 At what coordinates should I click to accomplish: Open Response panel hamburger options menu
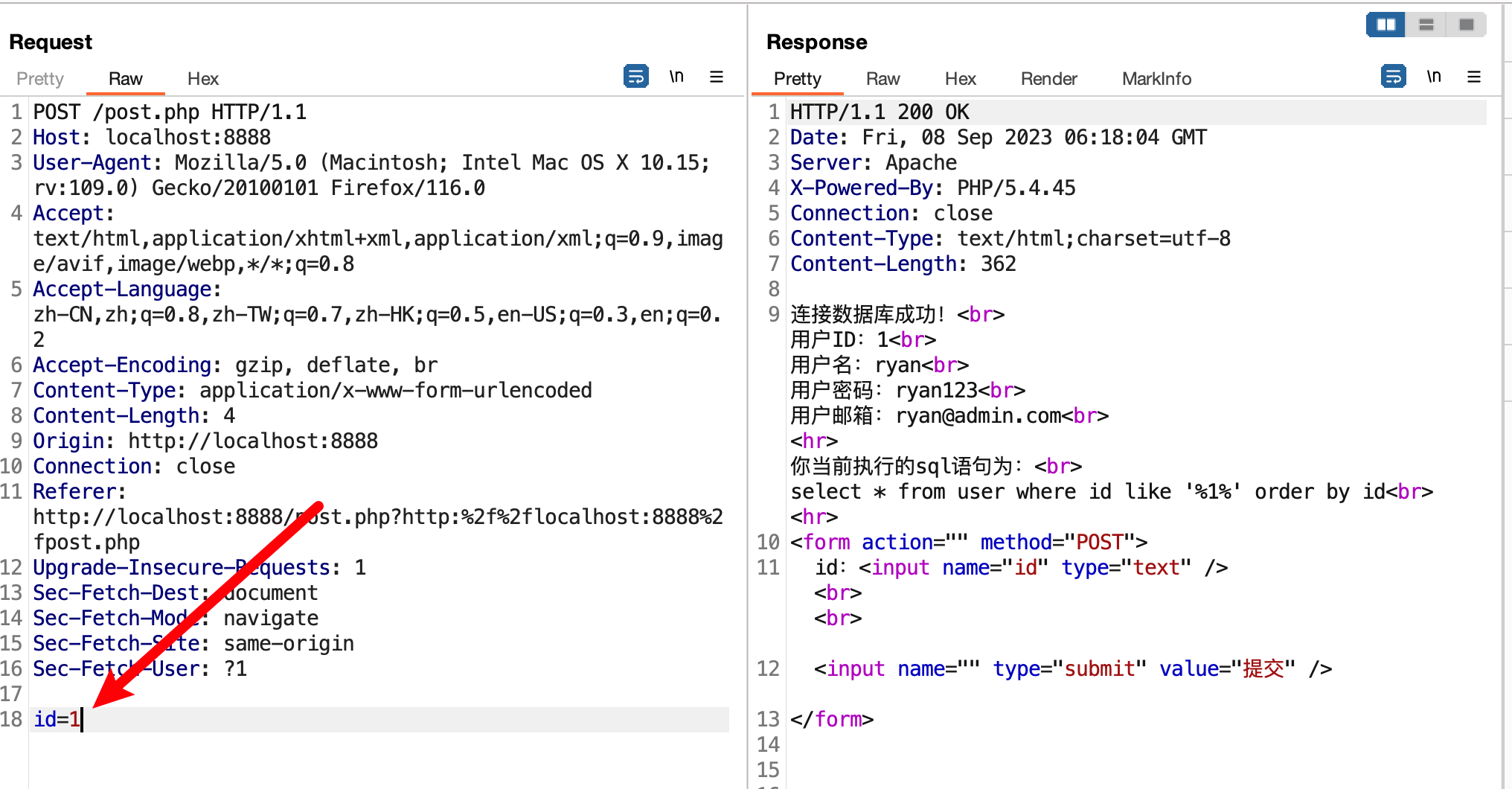tap(1474, 77)
